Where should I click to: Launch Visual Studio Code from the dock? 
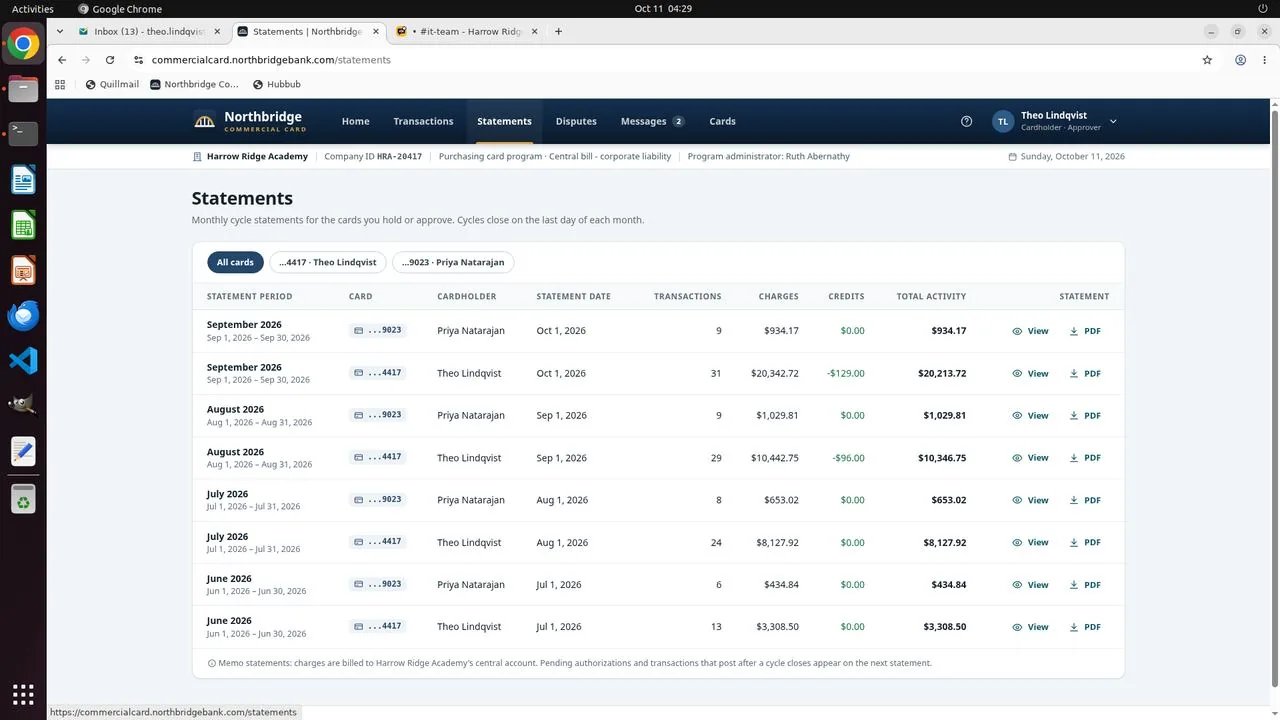23,360
